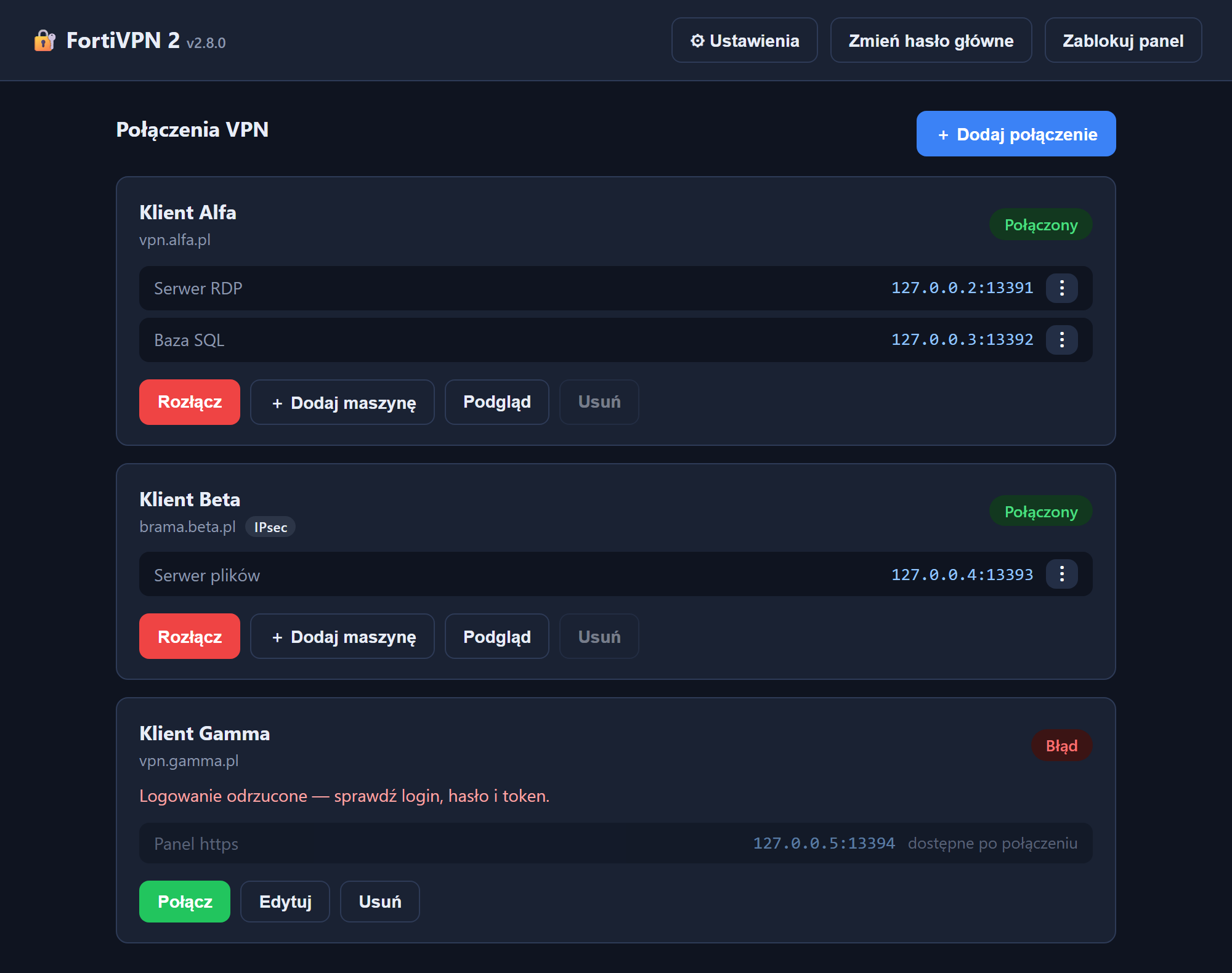The image size is (1232, 973).
Task: Click the Klient Alfa title
Action: click(188, 212)
